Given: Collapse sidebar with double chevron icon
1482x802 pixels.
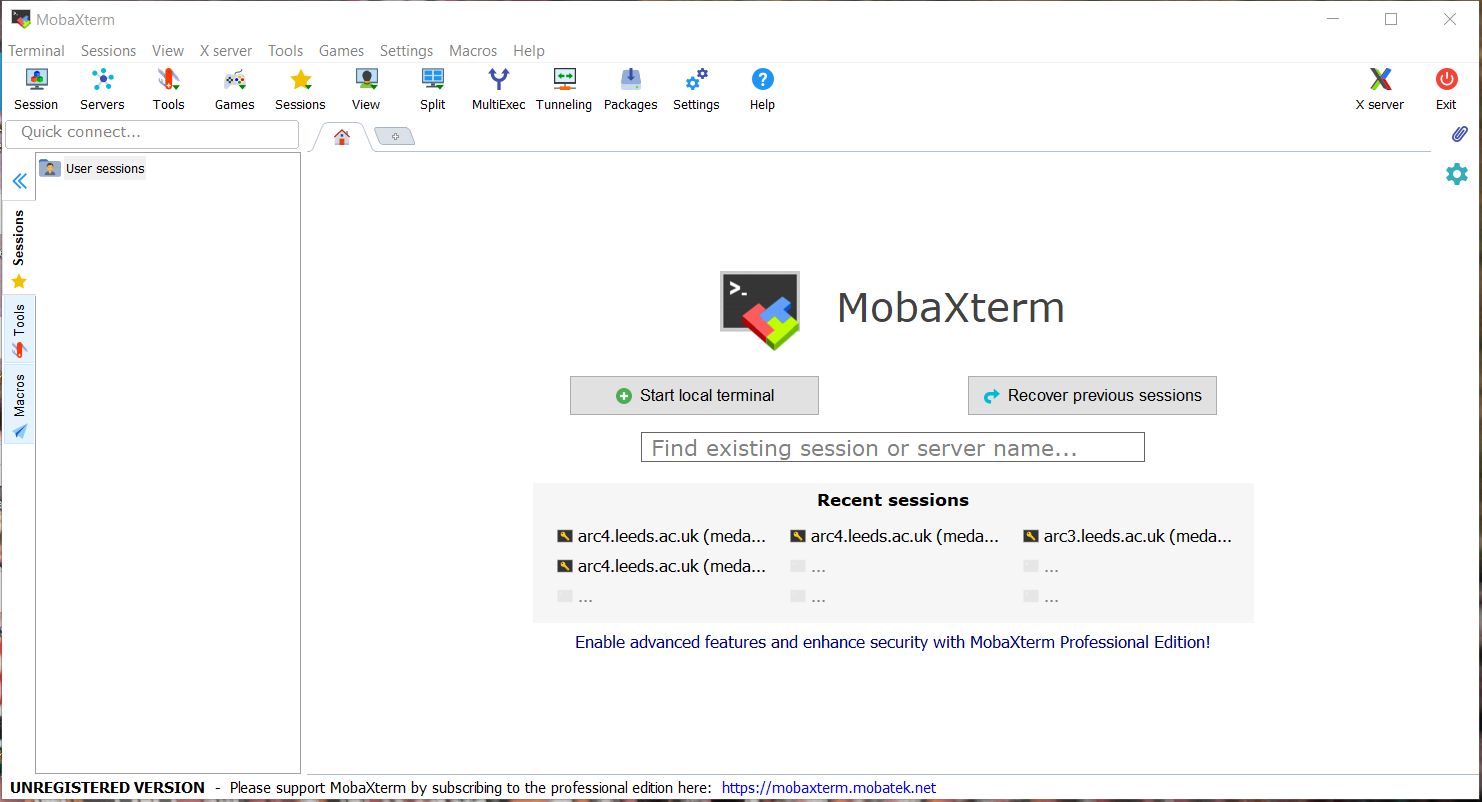Looking at the screenshot, I should click(x=19, y=181).
